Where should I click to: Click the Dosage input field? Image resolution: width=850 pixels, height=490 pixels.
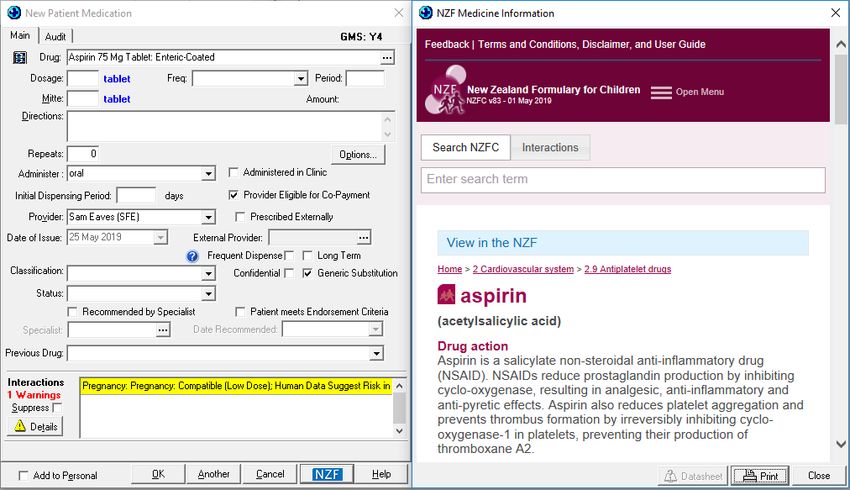82,79
